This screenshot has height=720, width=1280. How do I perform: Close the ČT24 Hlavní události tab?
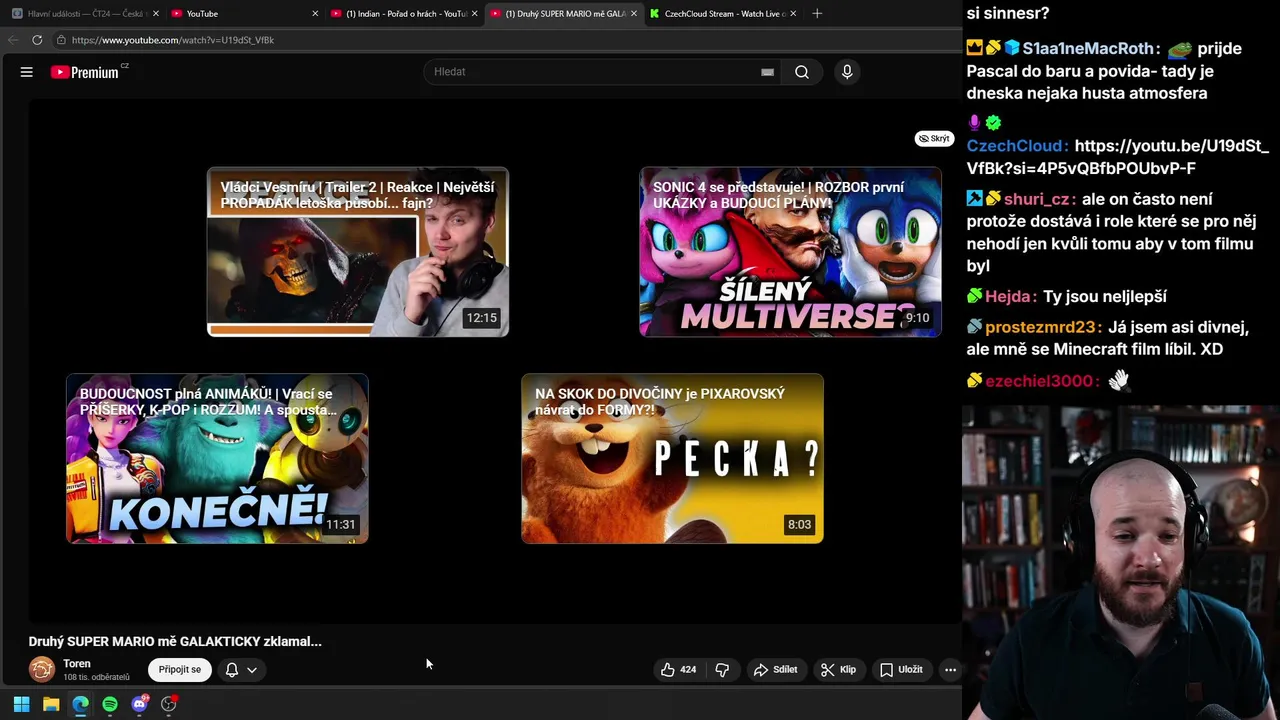tap(156, 14)
